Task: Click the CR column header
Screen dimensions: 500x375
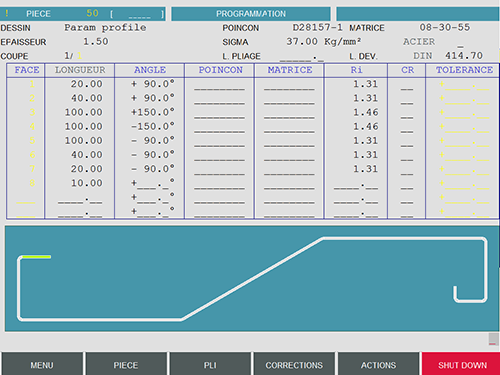Action: coord(407,70)
